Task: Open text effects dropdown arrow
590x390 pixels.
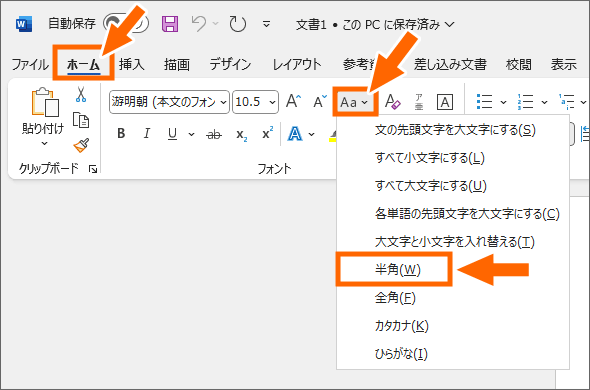Action: (x=312, y=134)
